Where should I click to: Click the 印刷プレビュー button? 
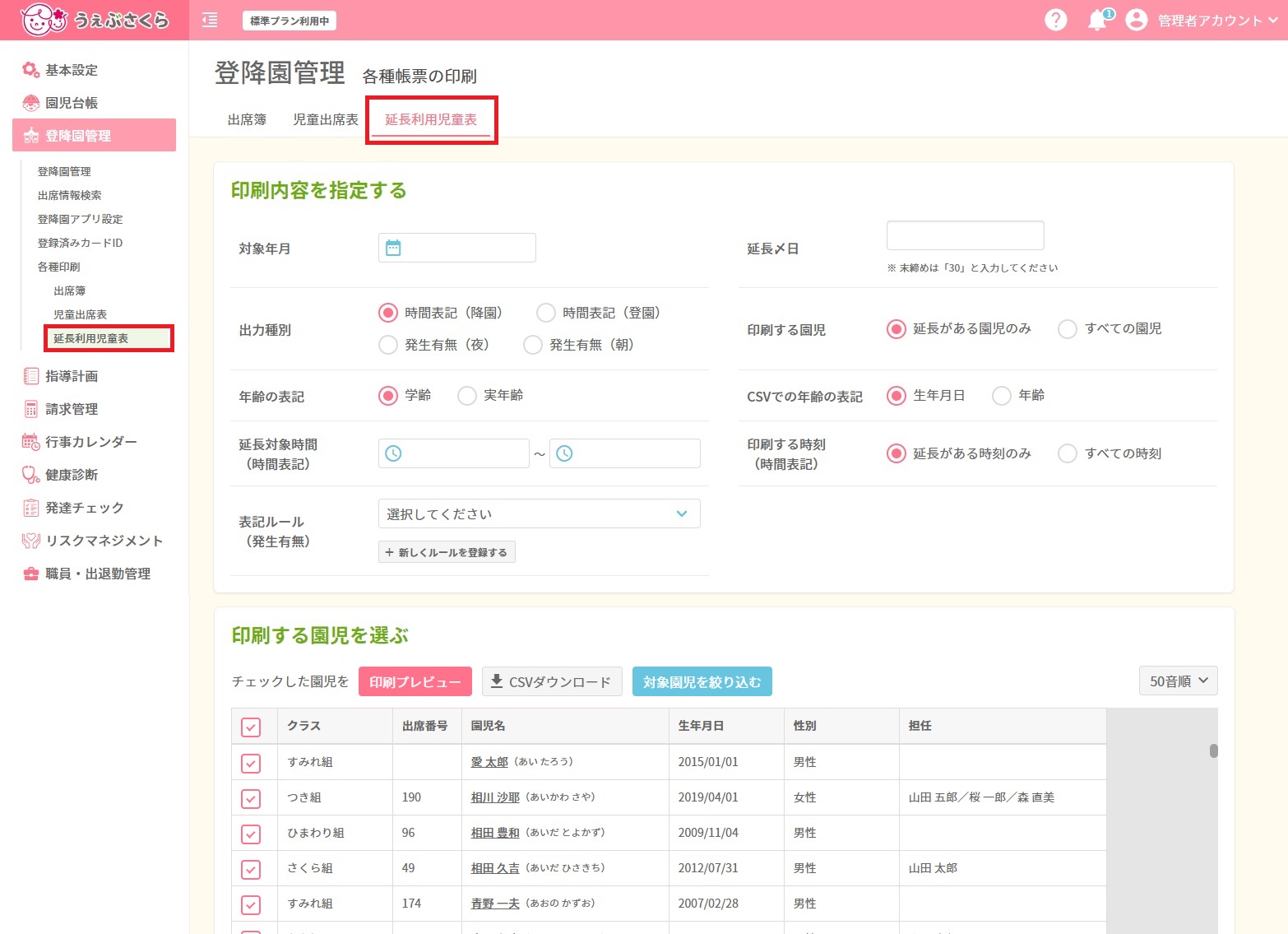tap(415, 681)
